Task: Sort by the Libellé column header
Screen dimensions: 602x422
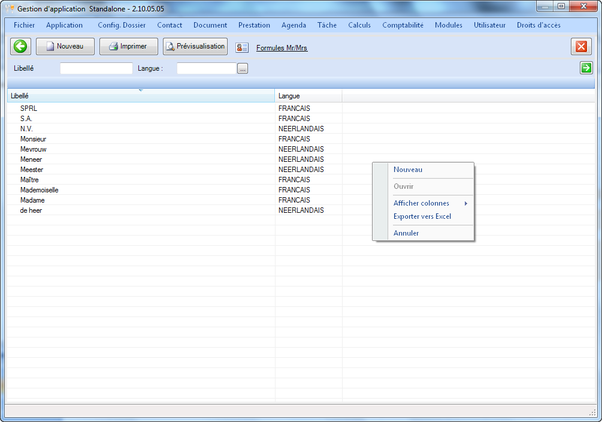Action: click(140, 96)
